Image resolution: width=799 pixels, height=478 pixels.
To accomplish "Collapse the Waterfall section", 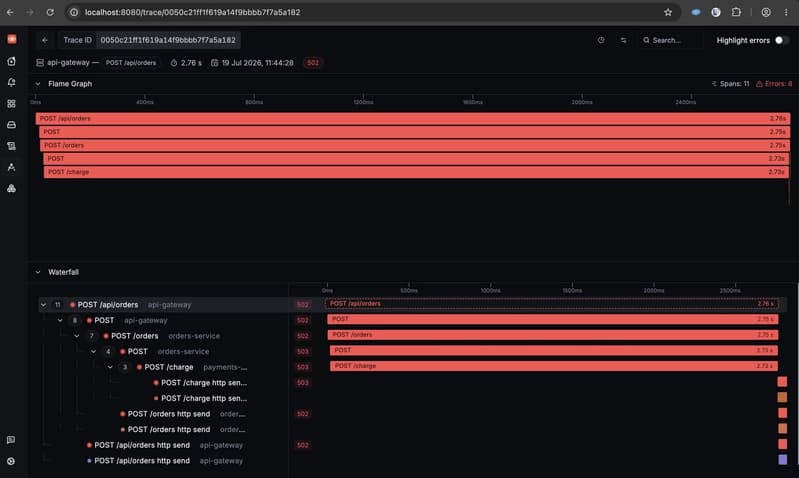I will pos(38,272).
